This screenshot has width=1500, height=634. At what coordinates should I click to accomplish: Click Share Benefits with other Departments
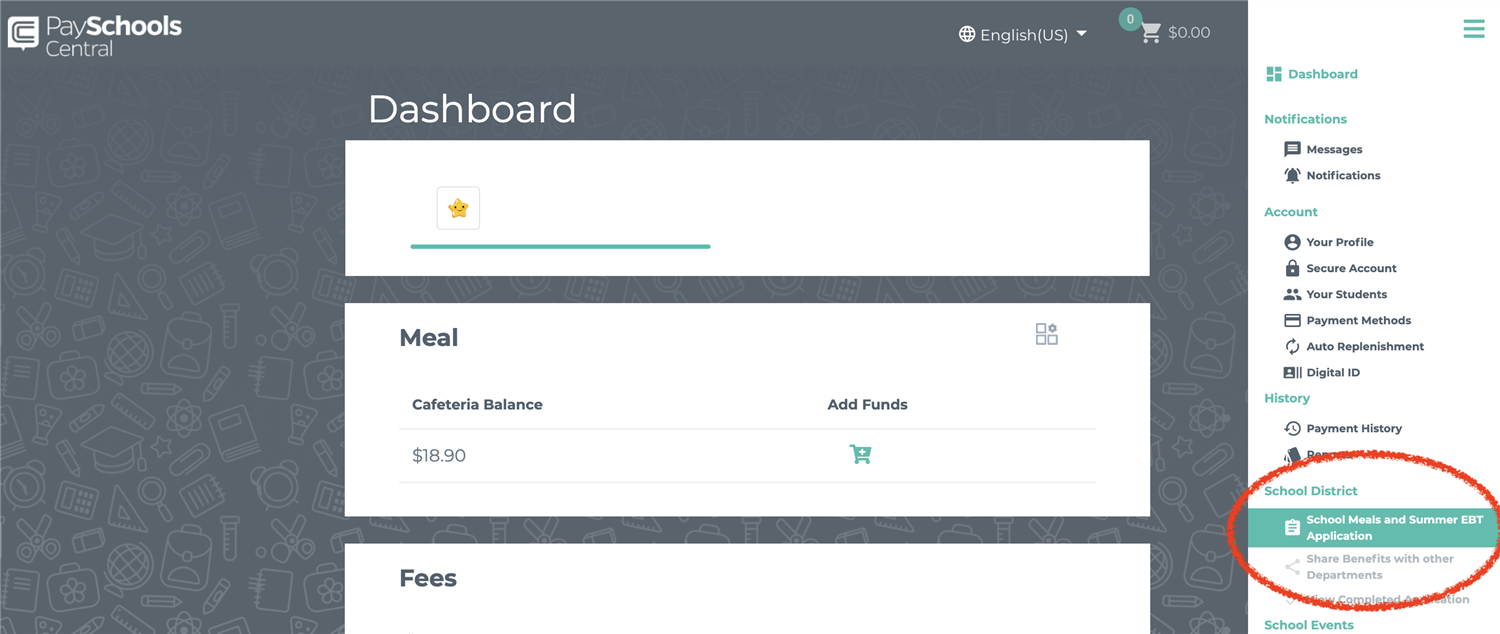coord(1369,567)
